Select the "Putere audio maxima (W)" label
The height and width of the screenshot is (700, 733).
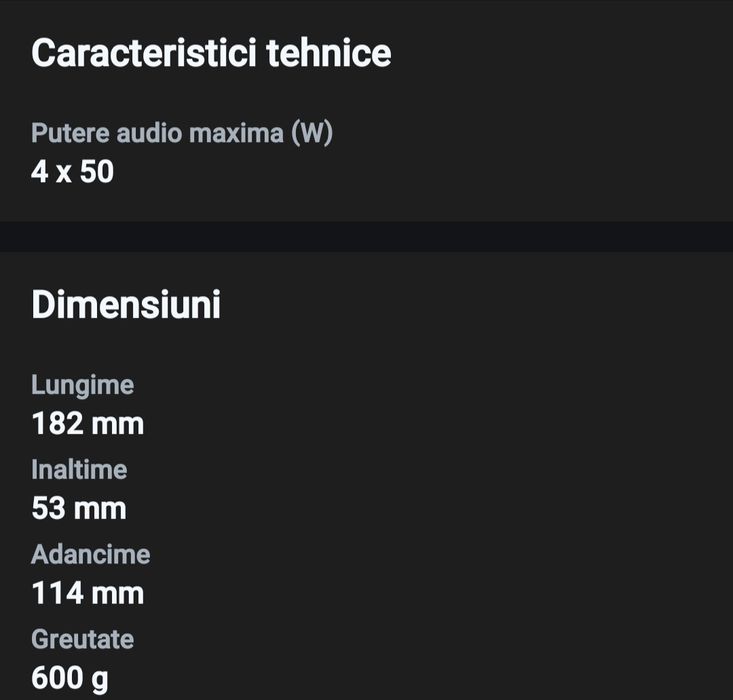point(181,134)
